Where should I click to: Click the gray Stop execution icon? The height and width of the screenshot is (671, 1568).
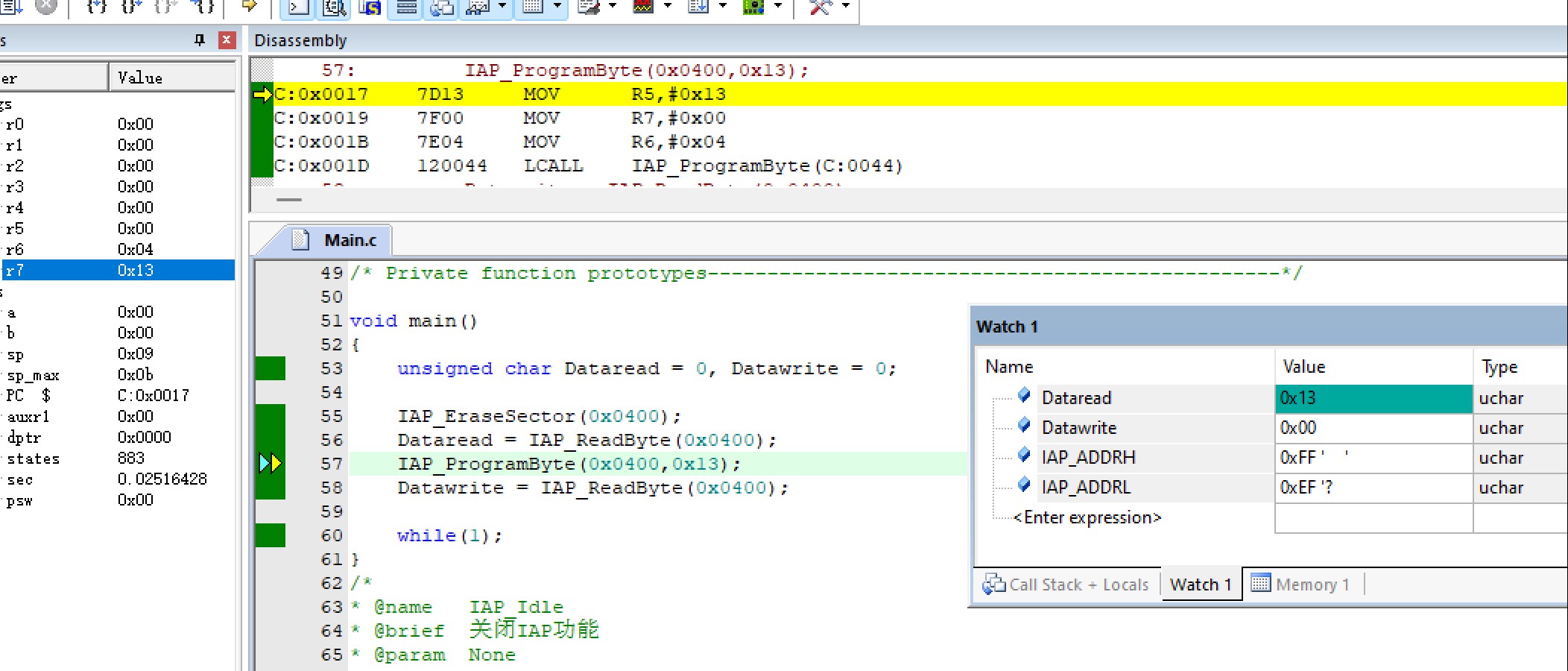click(x=45, y=6)
